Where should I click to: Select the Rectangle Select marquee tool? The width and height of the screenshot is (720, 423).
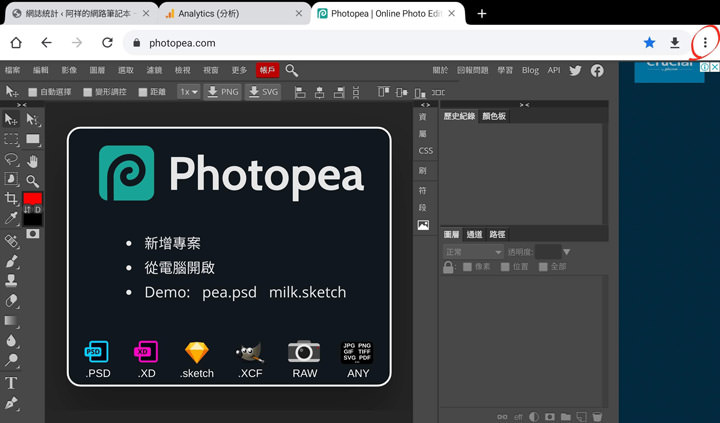tap(11, 139)
